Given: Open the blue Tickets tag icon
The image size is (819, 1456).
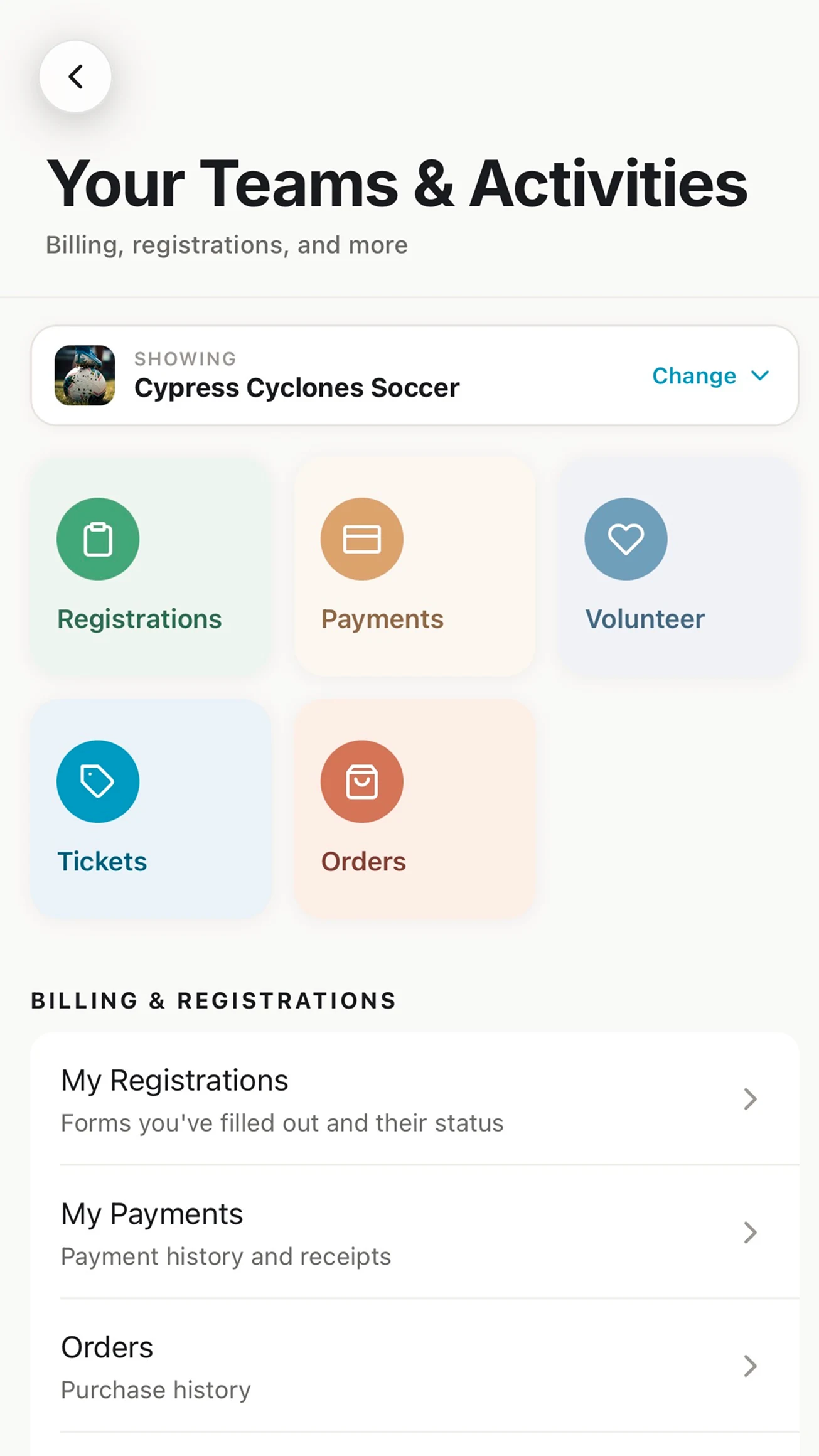Looking at the screenshot, I should coord(98,781).
